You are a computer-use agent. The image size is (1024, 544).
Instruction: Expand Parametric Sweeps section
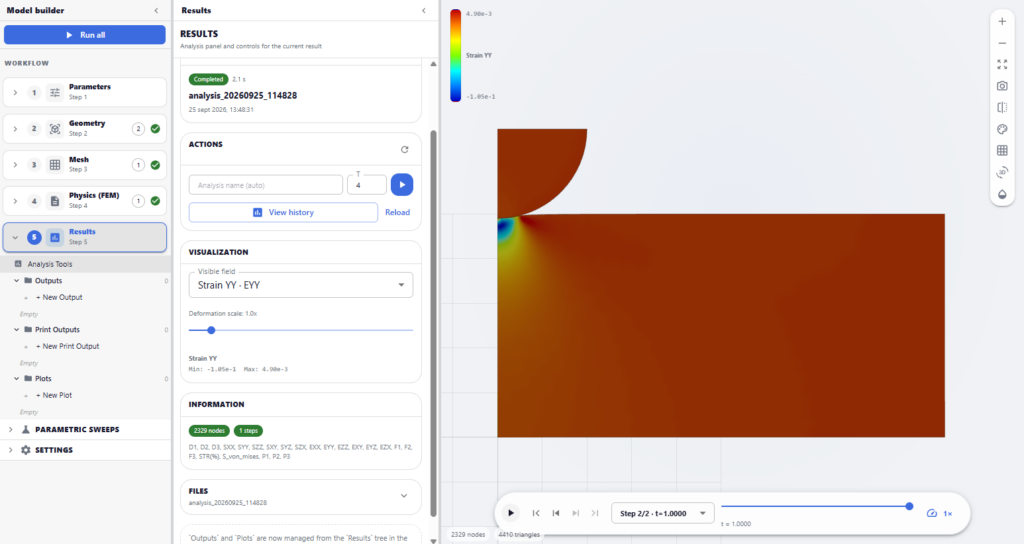(x=10, y=430)
